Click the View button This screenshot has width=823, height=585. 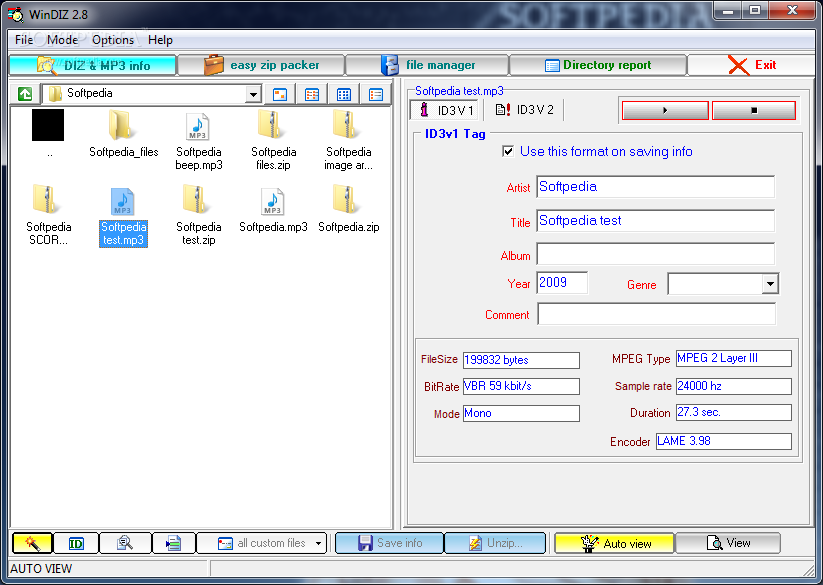tap(728, 543)
